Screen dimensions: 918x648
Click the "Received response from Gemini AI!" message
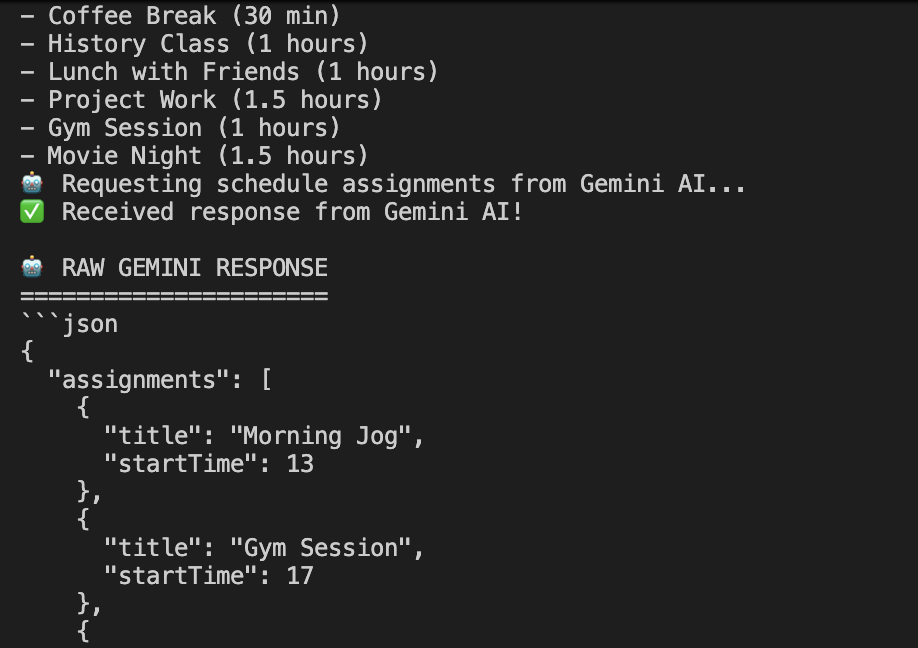tap(292, 212)
